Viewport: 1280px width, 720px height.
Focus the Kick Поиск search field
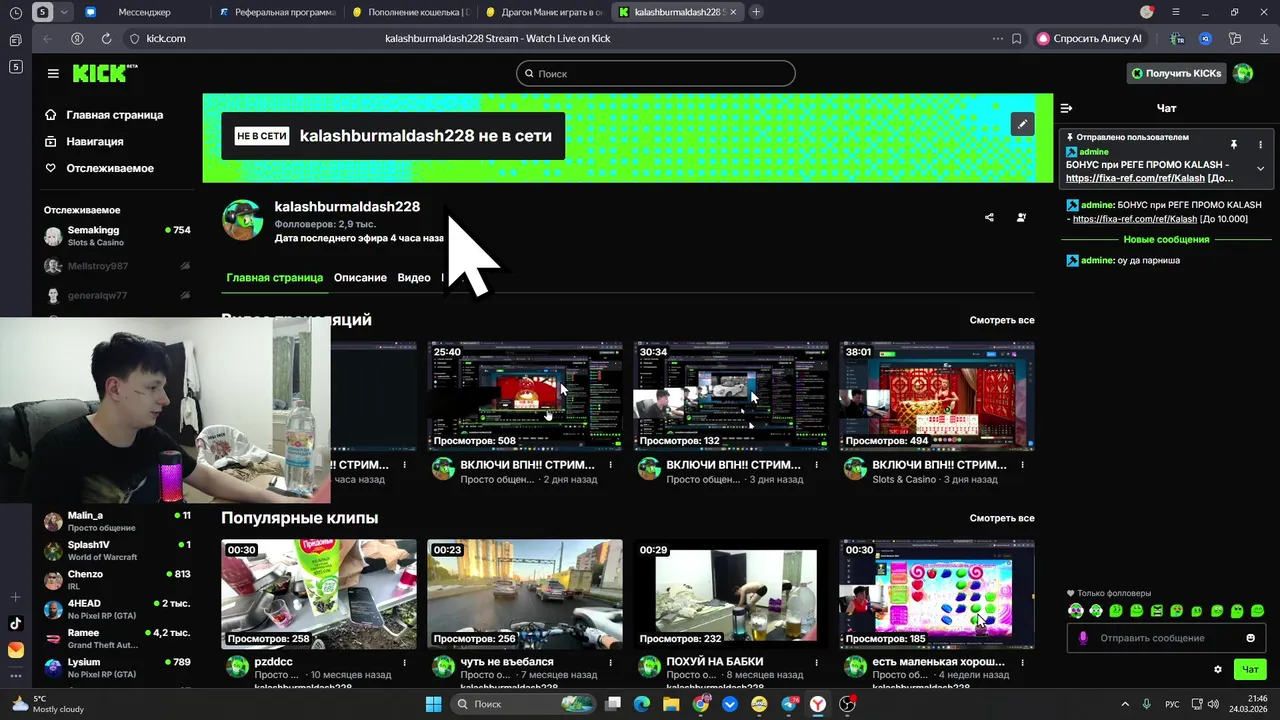click(x=656, y=73)
